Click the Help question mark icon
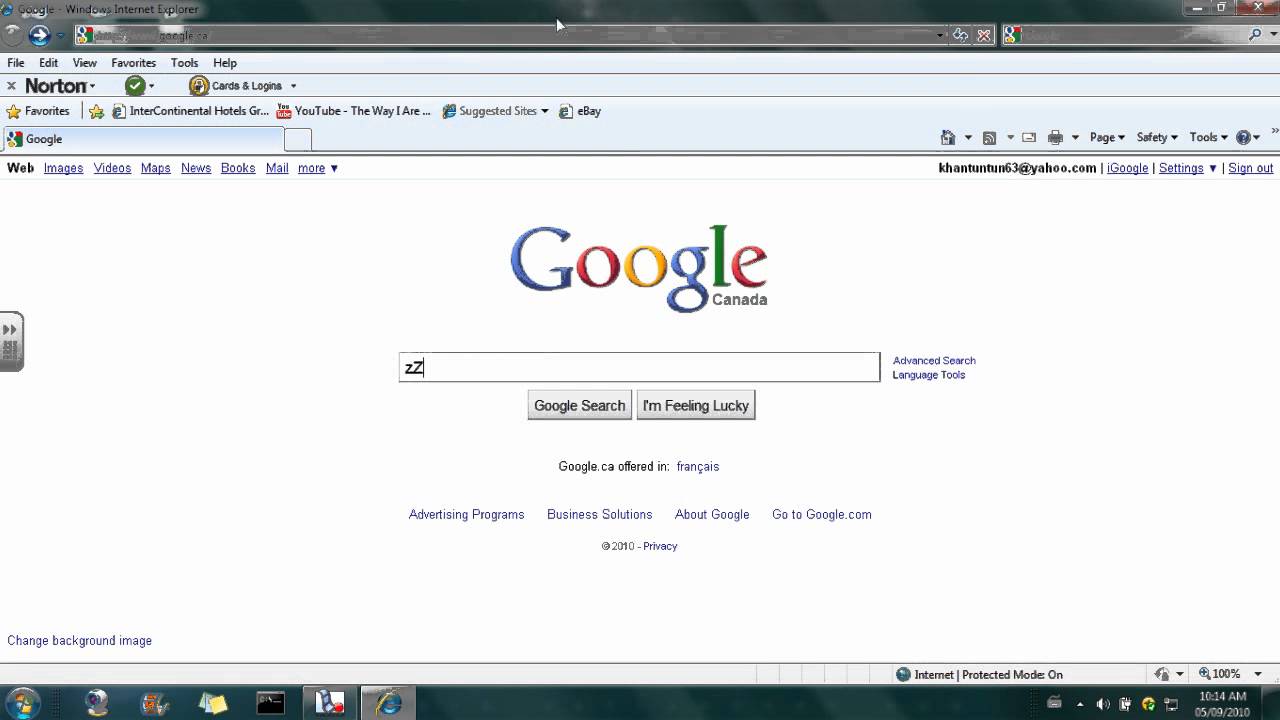1280x720 pixels. pos(1244,137)
